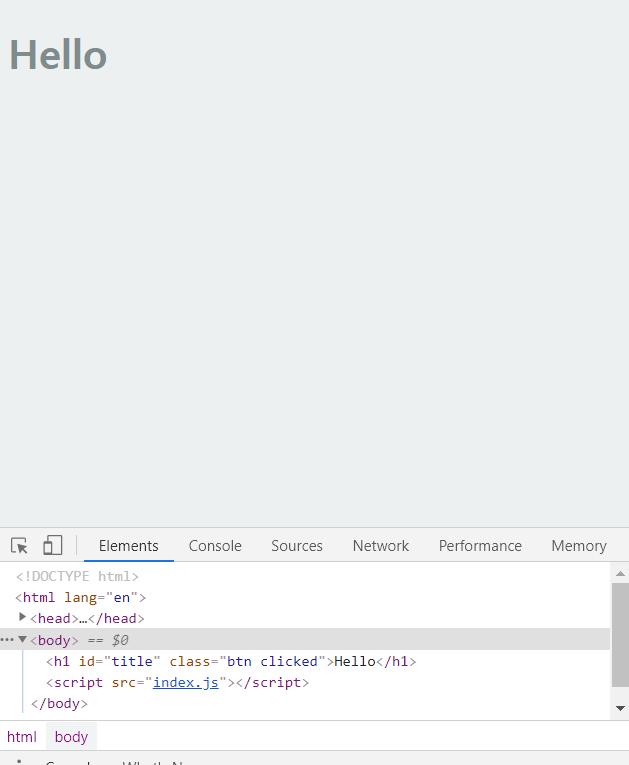This screenshot has width=629, height=765.
Task: Select body in the breadcrumb bar
Action: pos(71,737)
